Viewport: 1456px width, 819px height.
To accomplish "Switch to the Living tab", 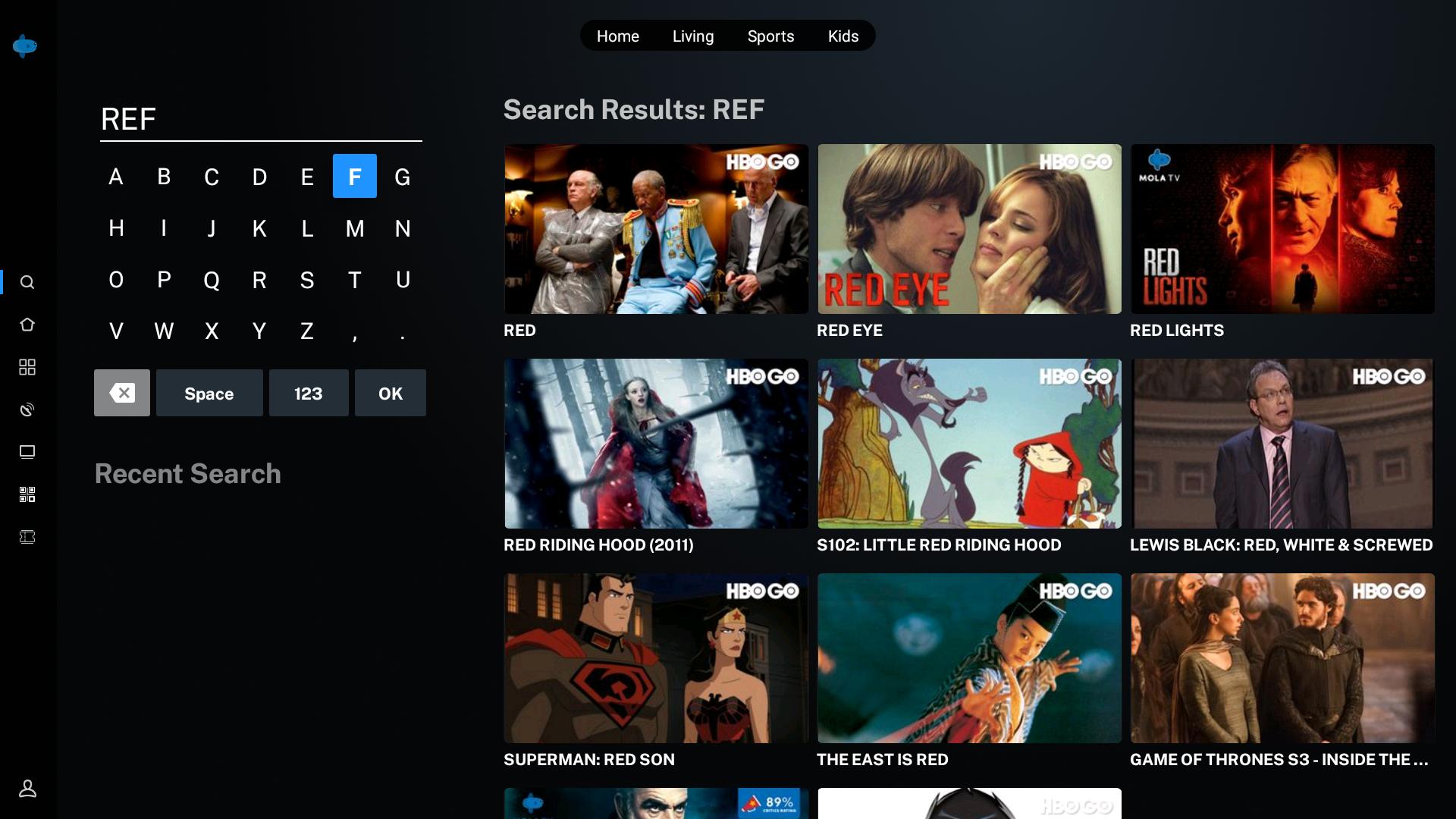I will (x=693, y=36).
